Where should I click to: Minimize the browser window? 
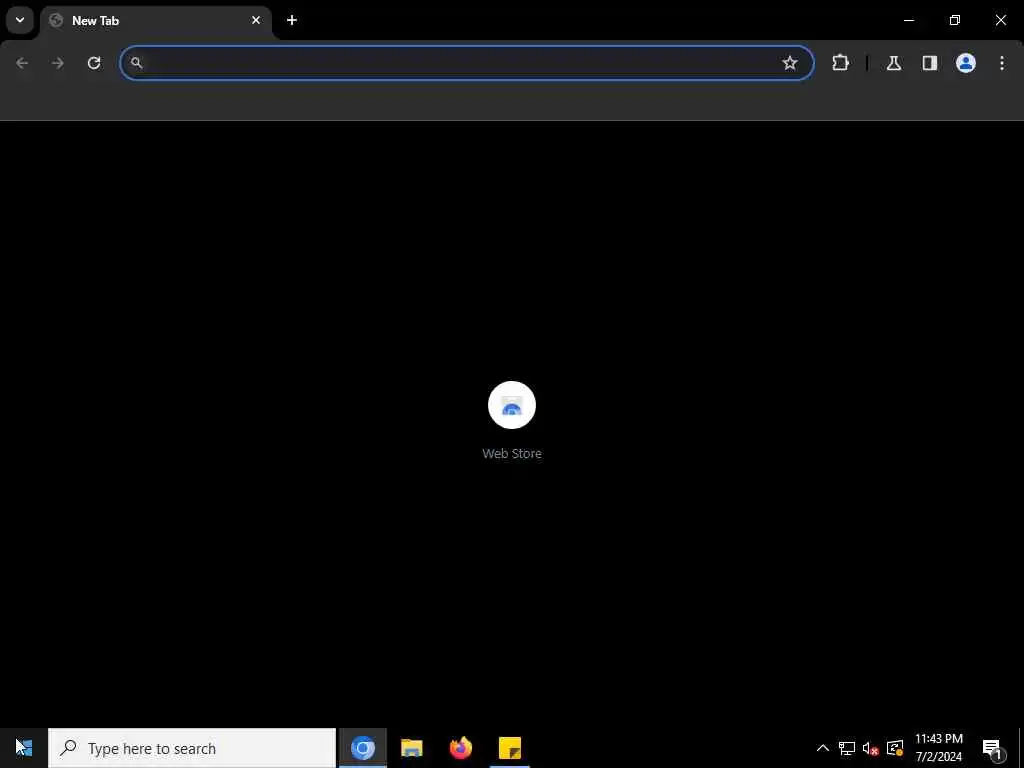pos(908,20)
